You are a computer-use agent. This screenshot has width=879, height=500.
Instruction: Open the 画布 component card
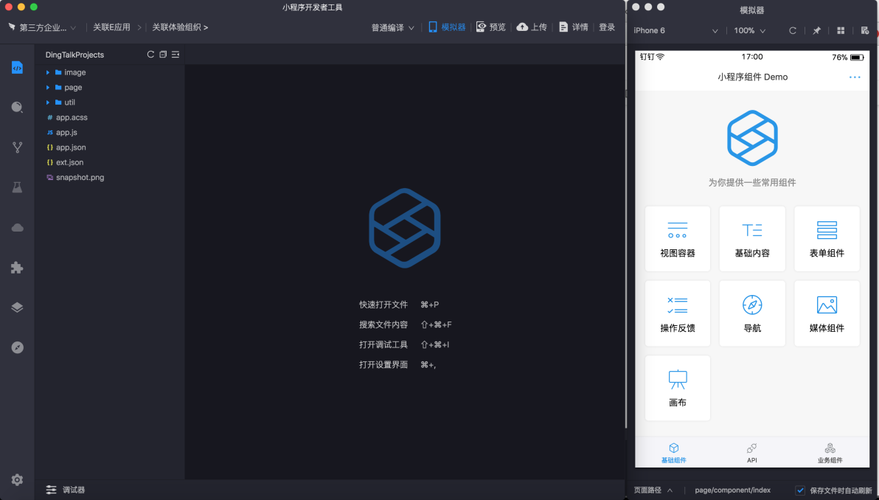pyautogui.click(x=678, y=388)
